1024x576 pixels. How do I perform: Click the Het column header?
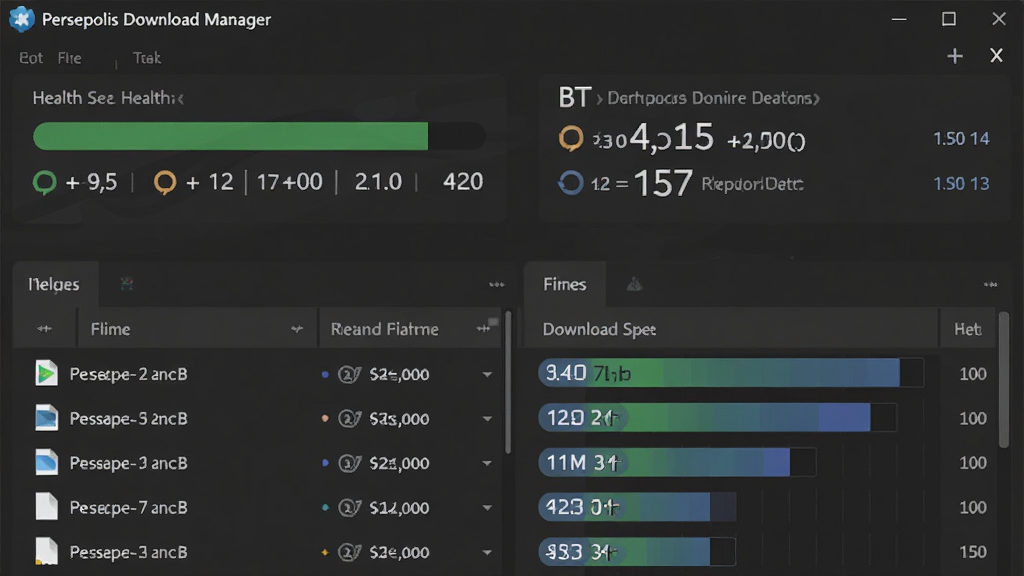(x=967, y=329)
